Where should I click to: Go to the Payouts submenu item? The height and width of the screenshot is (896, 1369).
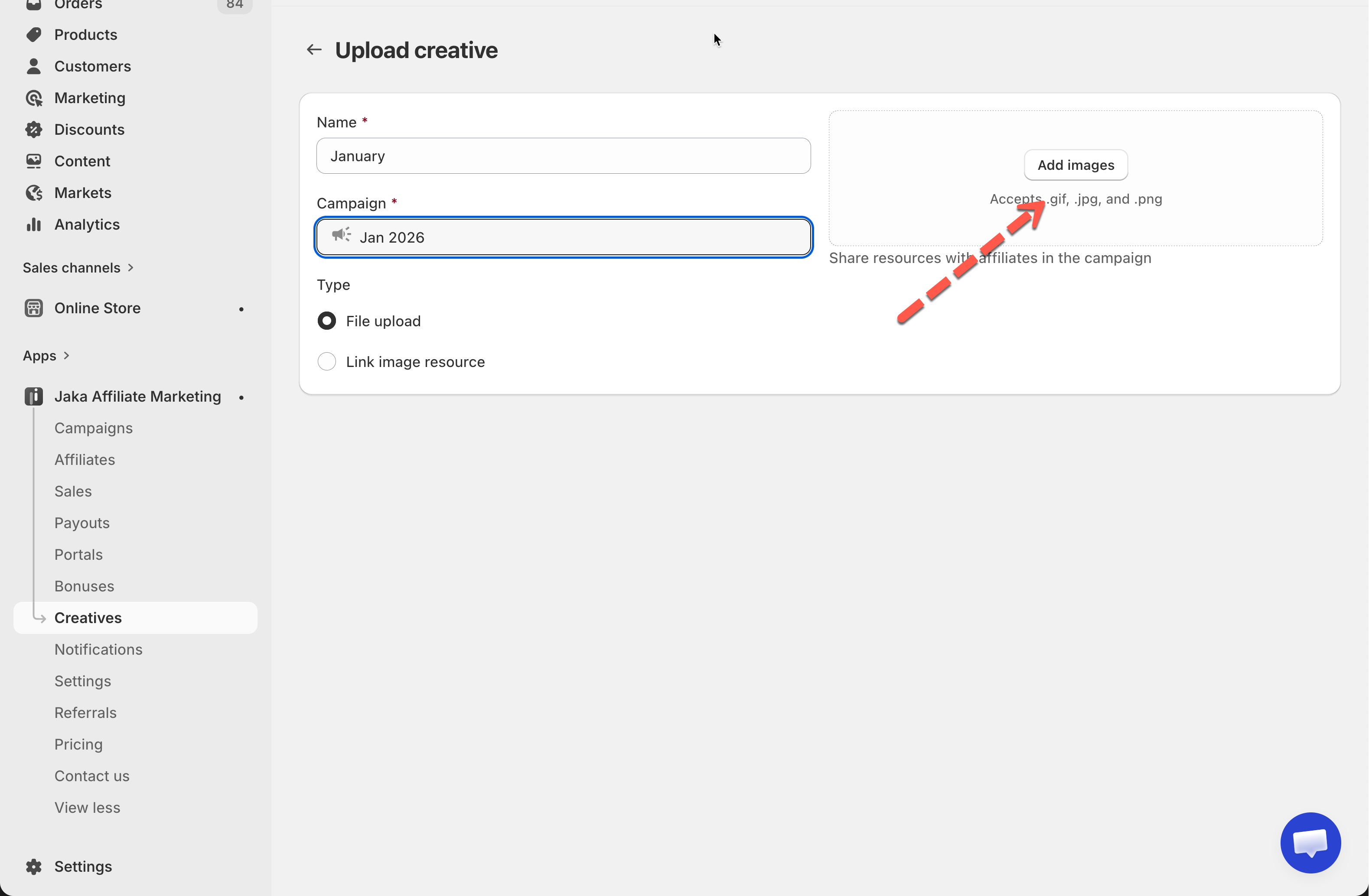[x=81, y=523]
